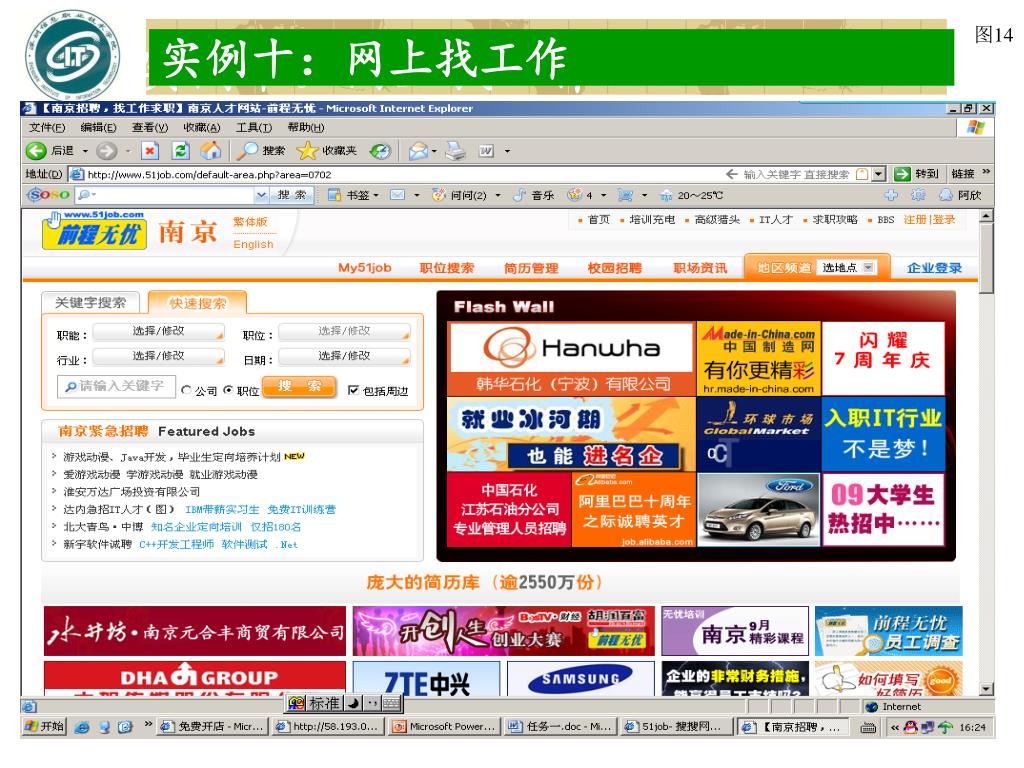The image size is (1024, 768).
Task: Click the page scrollbar down arrow
Action: [x=986, y=689]
